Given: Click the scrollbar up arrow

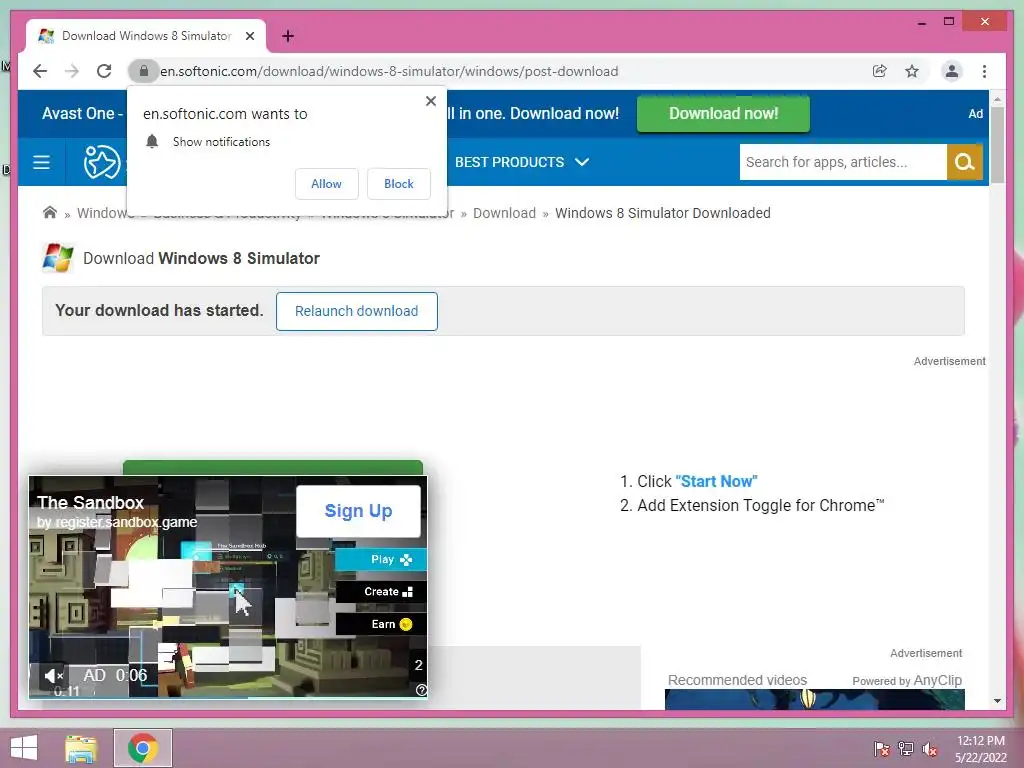Looking at the screenshot, I should (997, 99).
